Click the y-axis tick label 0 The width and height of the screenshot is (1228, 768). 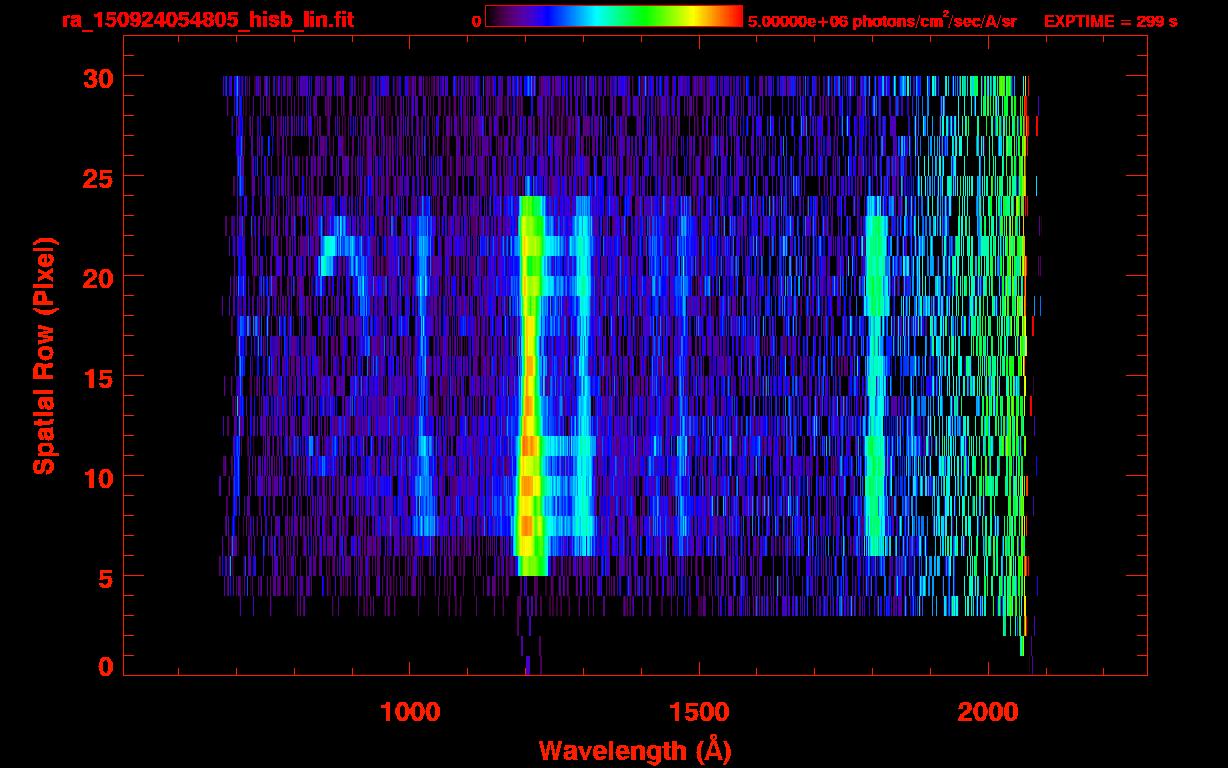tap(106, 666)
